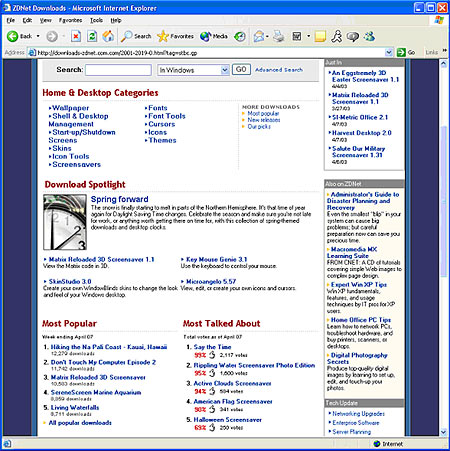Click the yellow Discuss note icon

click(320, 36)
